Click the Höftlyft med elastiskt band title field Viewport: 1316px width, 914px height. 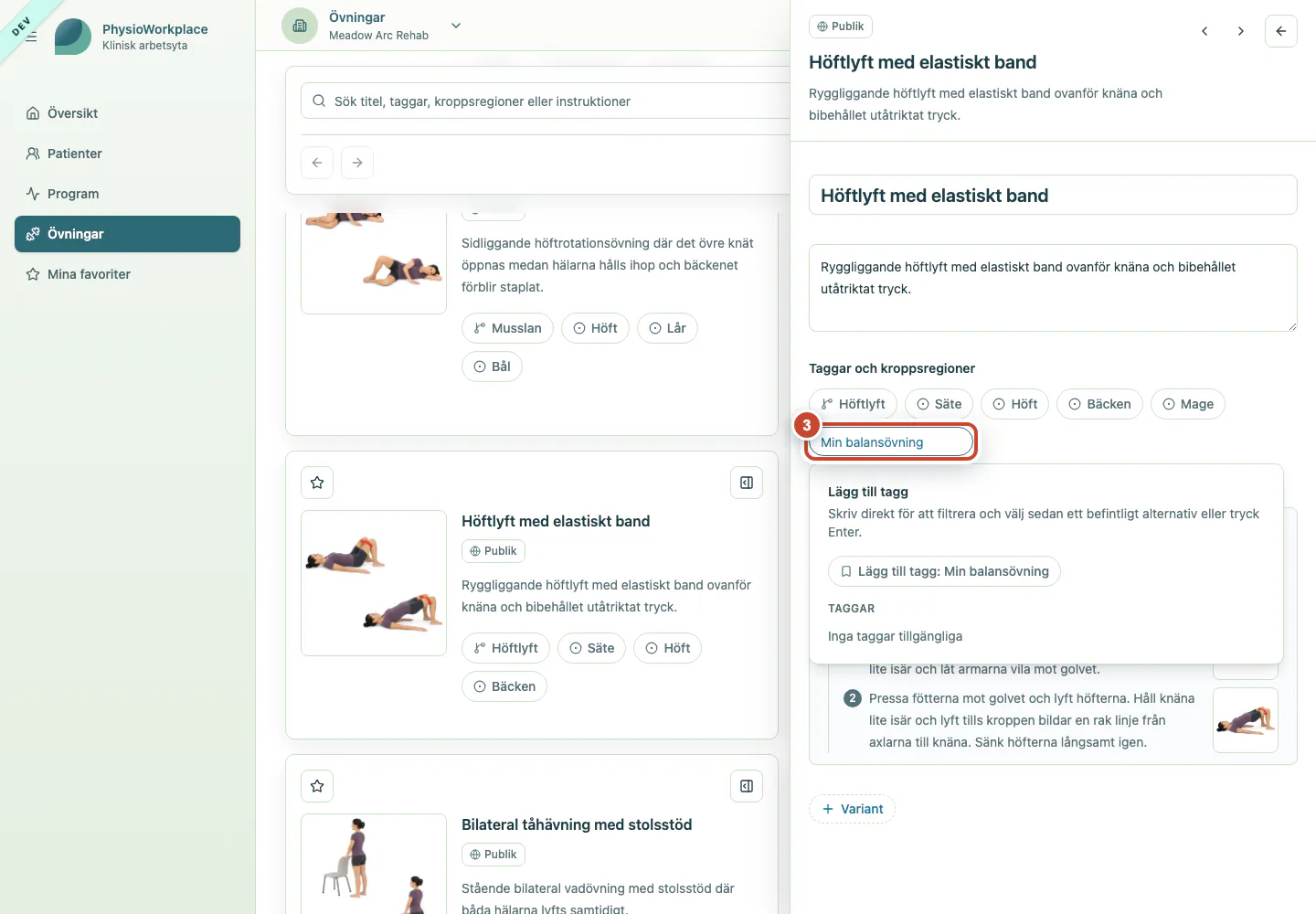pyautogui.click(x=1053, y=195)
